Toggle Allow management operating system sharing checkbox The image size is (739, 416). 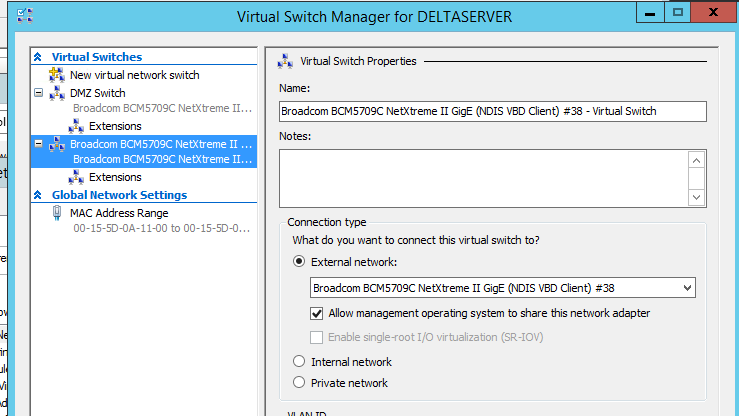click(x=316, y=313)
